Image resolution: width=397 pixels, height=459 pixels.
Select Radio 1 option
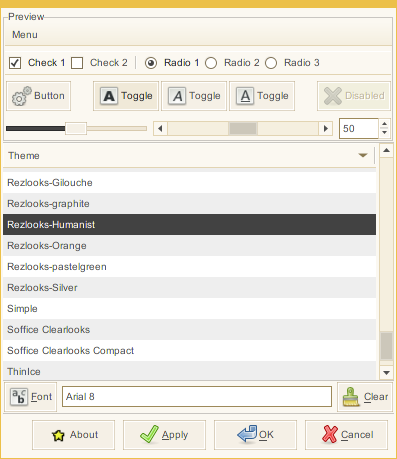(x=151, y=63)
